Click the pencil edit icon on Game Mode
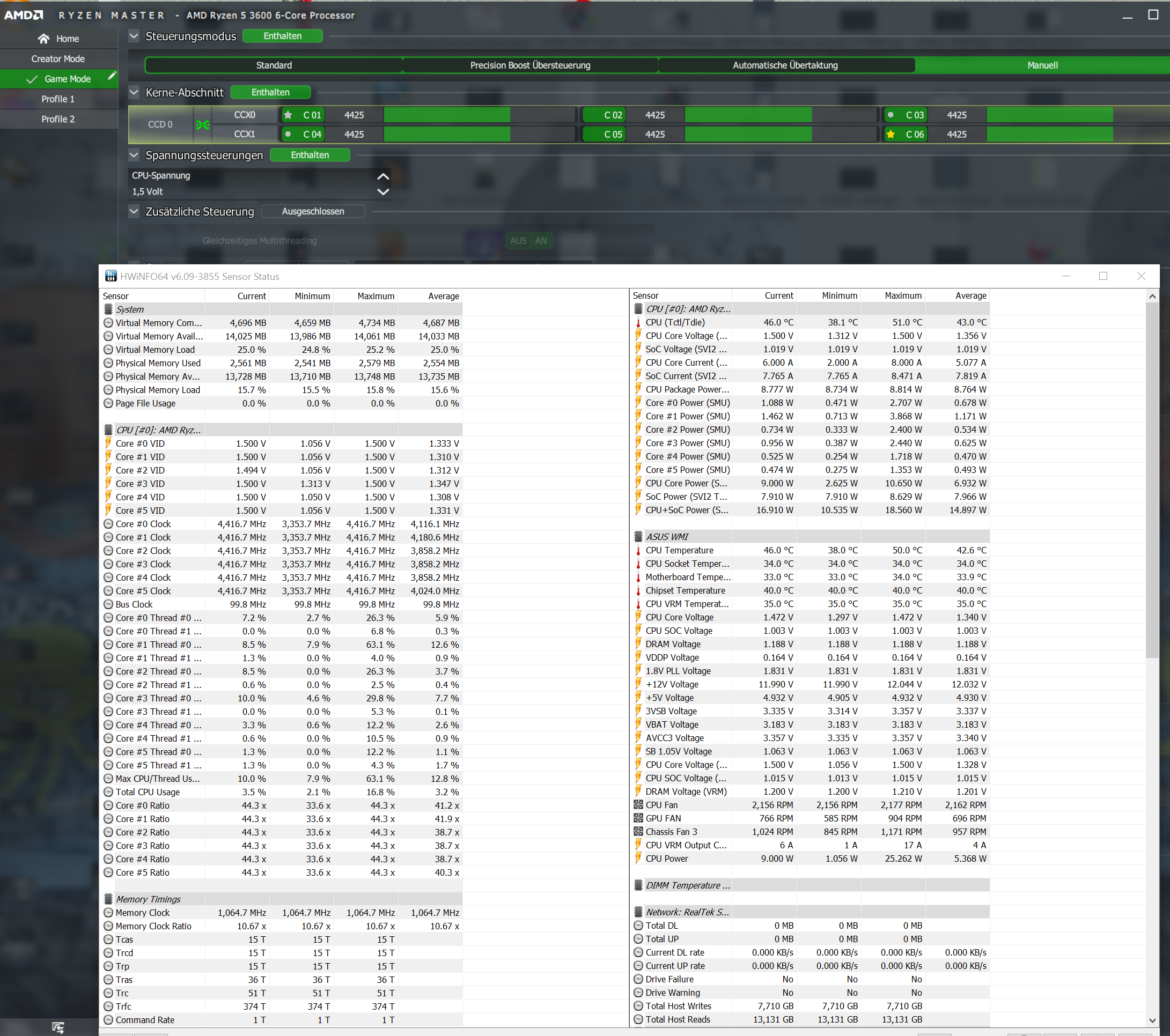 click(112, 76)
